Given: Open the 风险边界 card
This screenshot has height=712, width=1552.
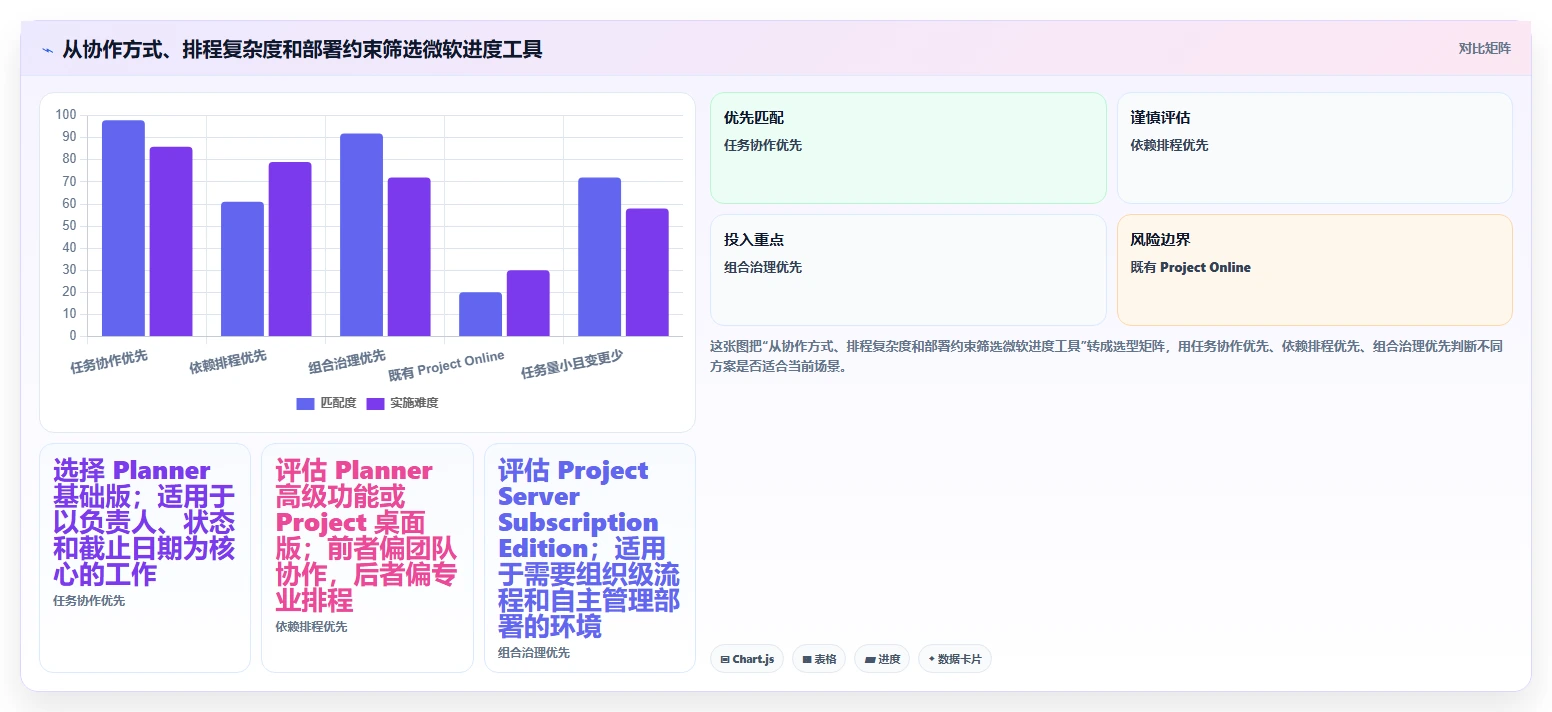Looking at the screenshot, I should (1314, 270).
